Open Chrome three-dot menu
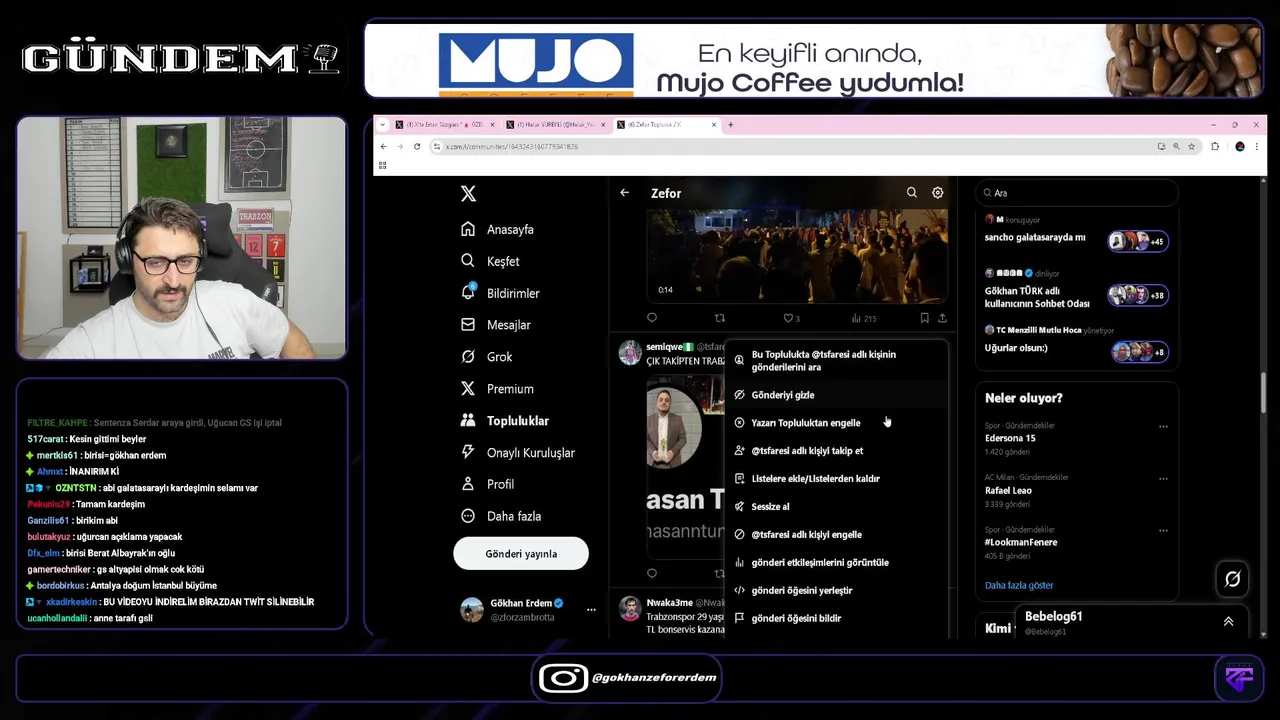 [1258, 146]
